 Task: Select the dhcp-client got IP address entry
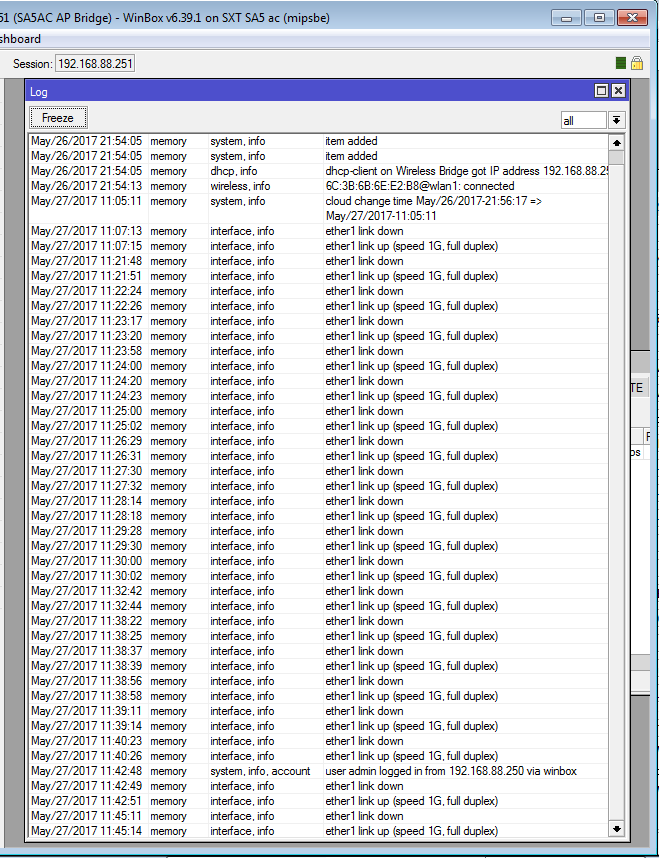pos(319,171)
